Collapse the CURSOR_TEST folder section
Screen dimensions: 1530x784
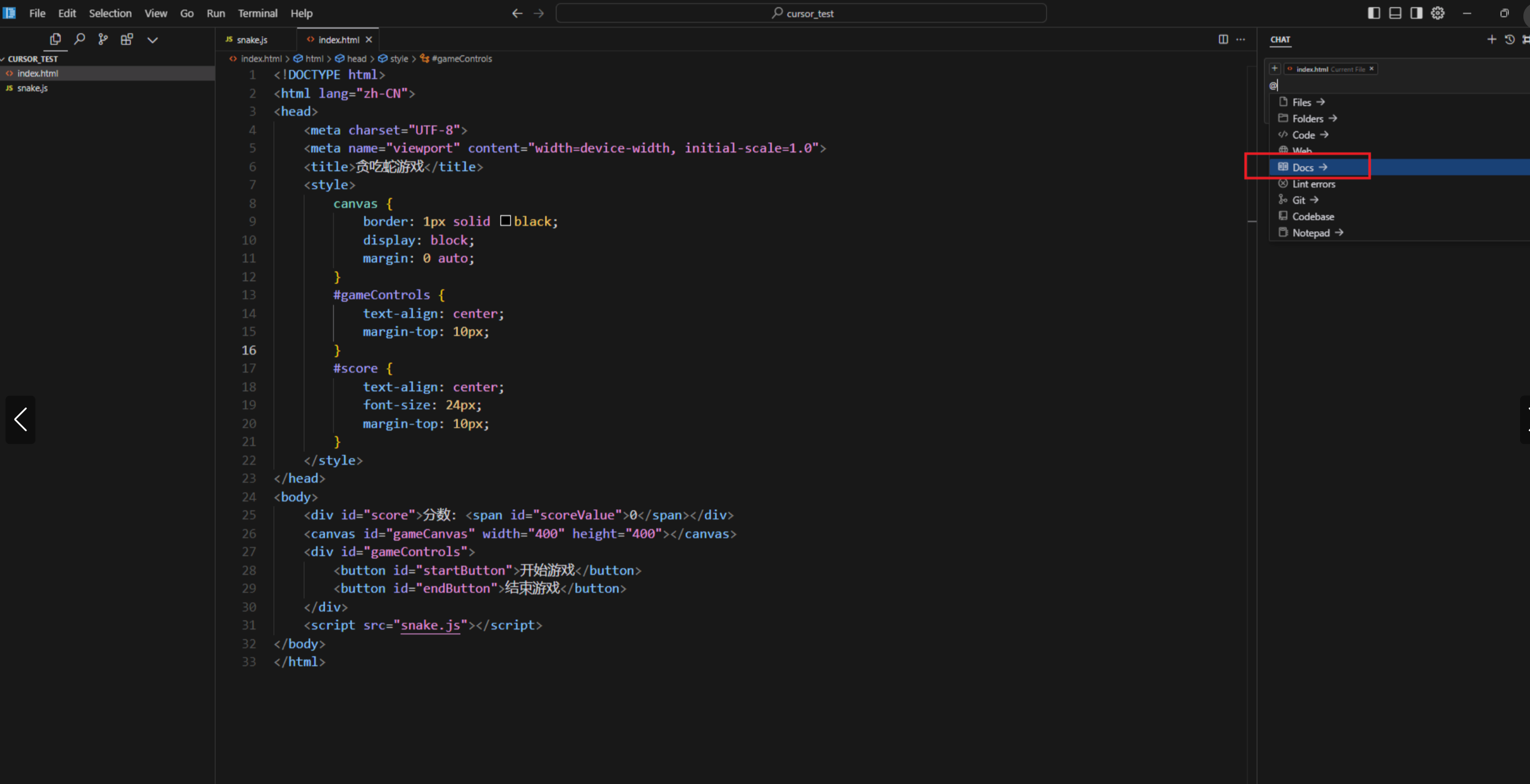[32, 59]
